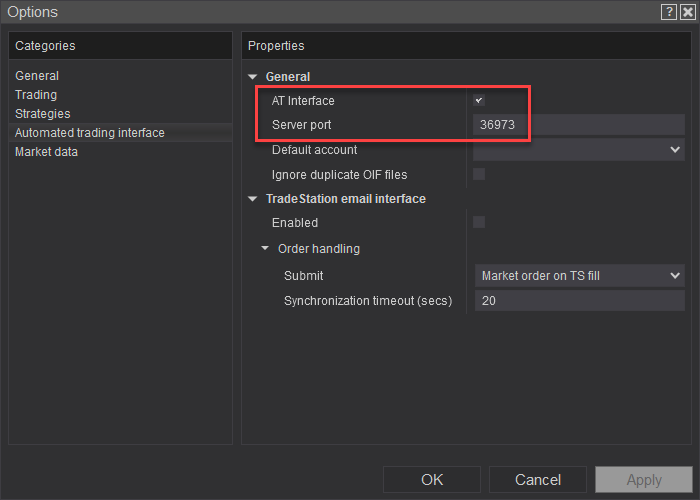Click the Server port input field
The width and height of the screenshot is (700, 500).
[578, 125]
